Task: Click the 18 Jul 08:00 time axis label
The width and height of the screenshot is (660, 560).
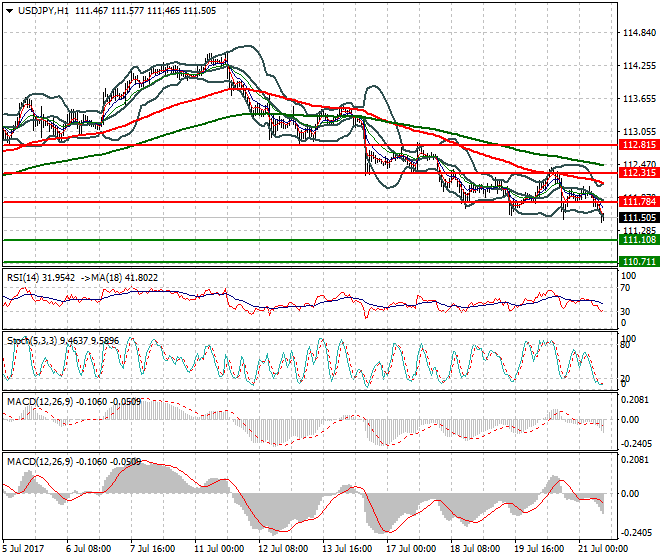Action: click(x=475, y=549)
